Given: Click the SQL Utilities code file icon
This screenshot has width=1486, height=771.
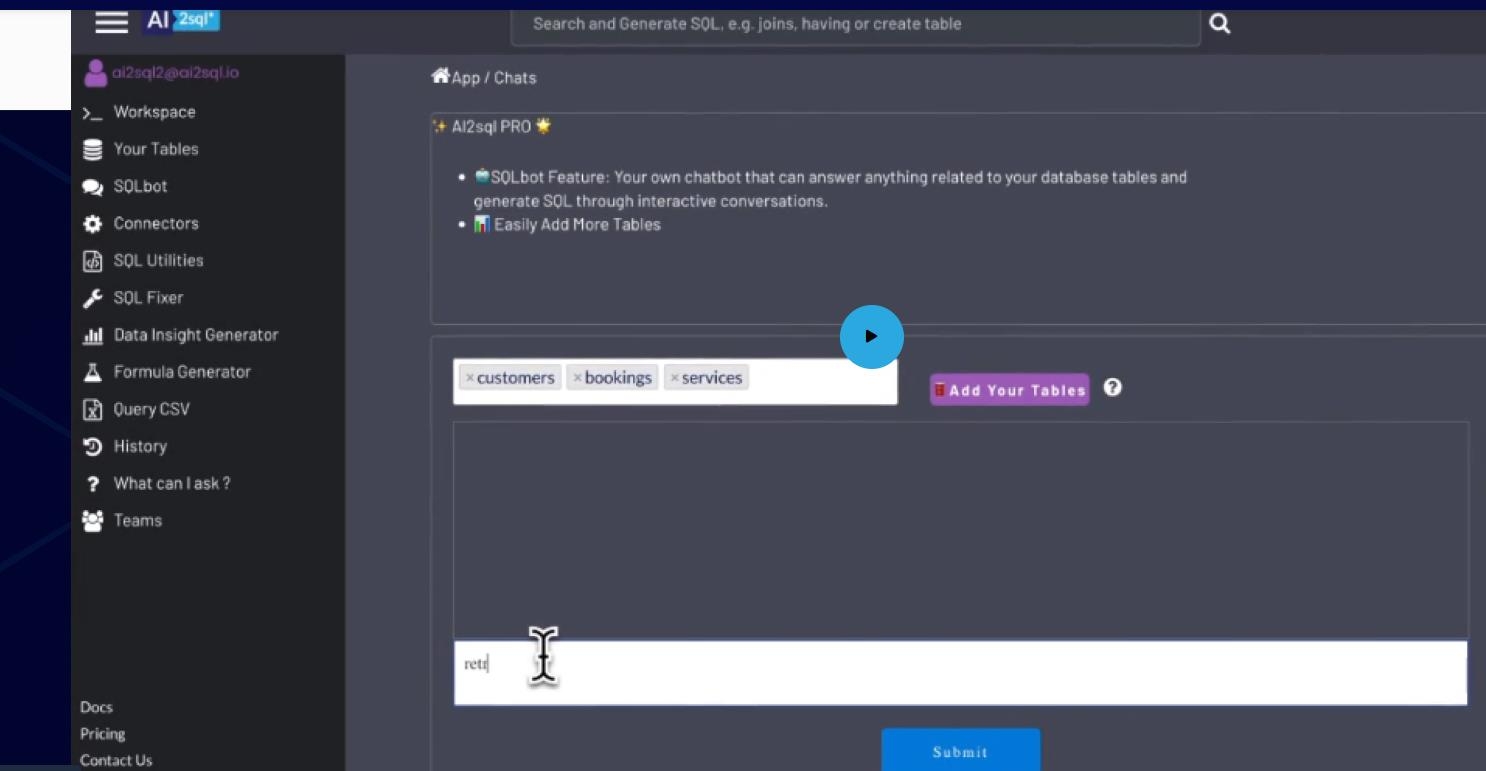Looking at the screenshot, I should tap(93, 261).
